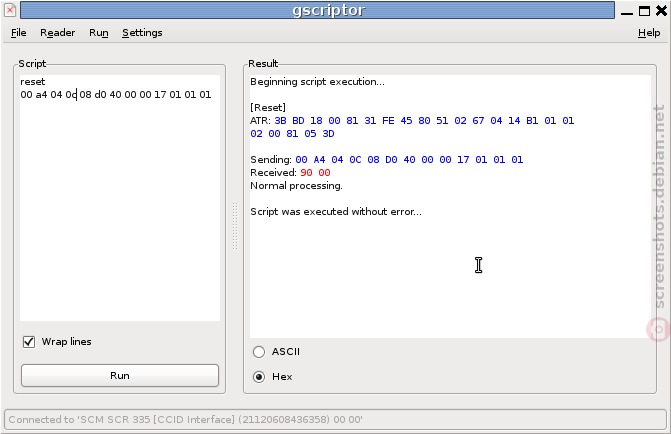Click 'Script was executed without error...' line

click(336, 211)
